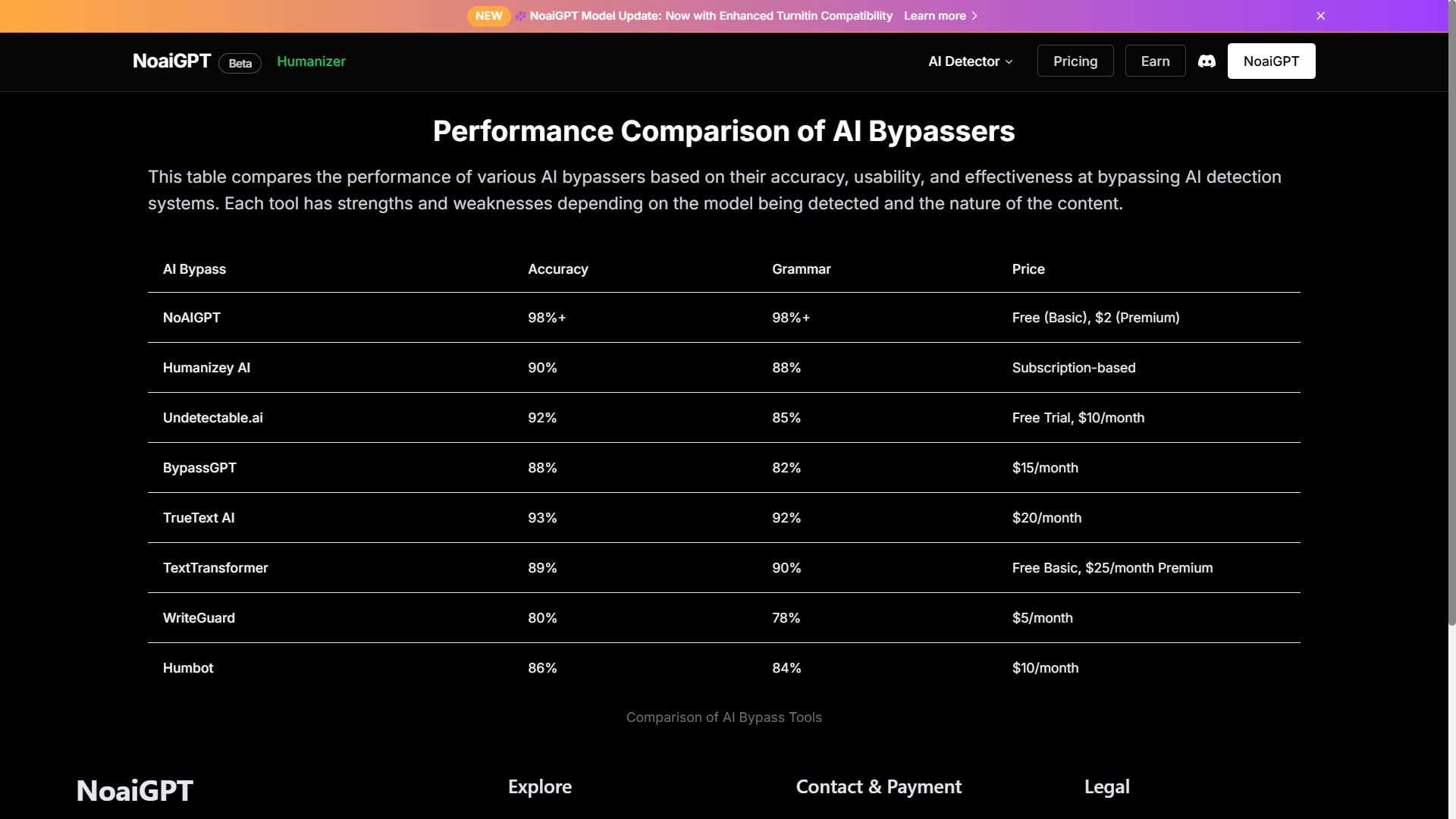Screen dimensions: 1456x819
Task: Expand the AI Detector dropdown
Action: point(970,61)
